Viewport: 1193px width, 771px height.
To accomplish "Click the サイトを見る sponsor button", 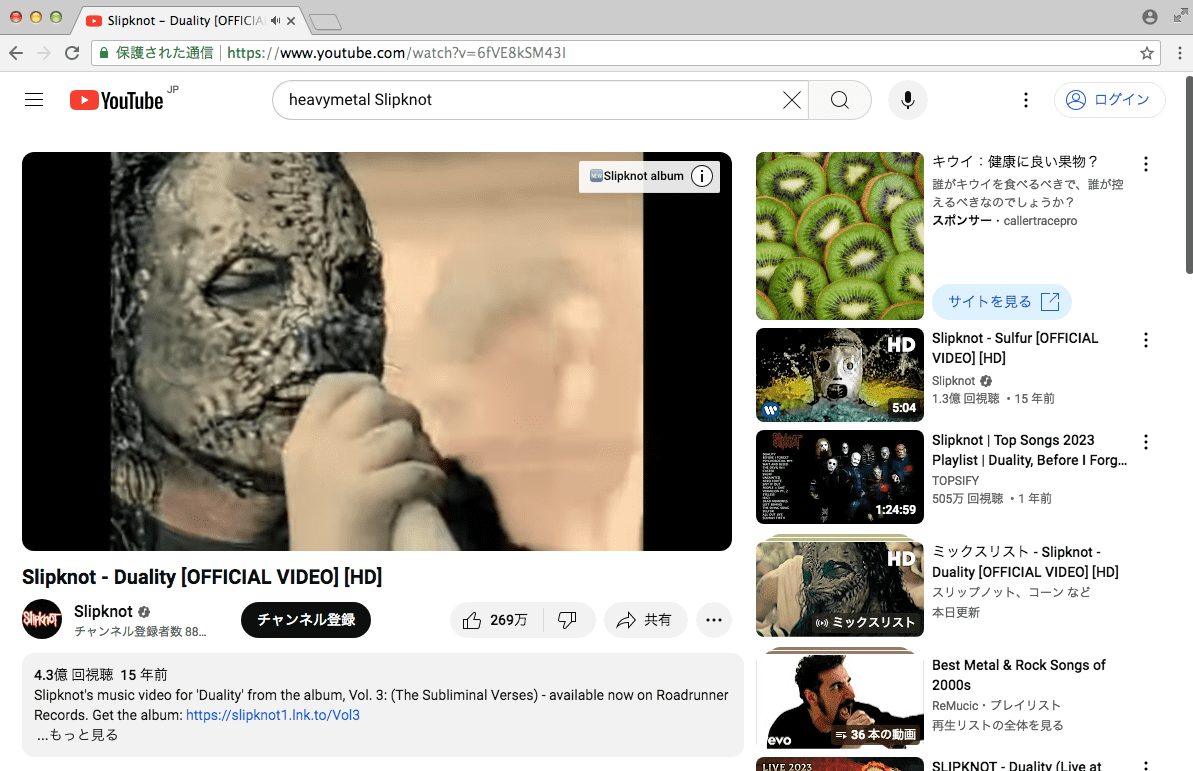I will [x=1001, y=301].
